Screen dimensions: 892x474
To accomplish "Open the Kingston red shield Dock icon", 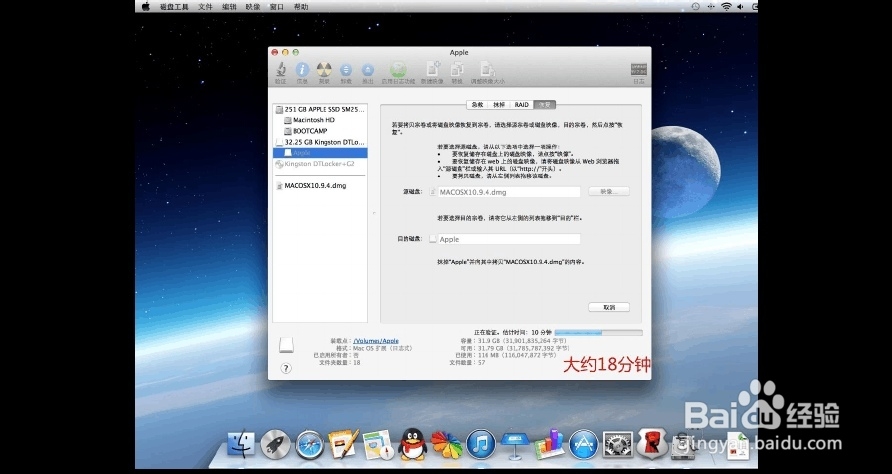I will (652, 443).
